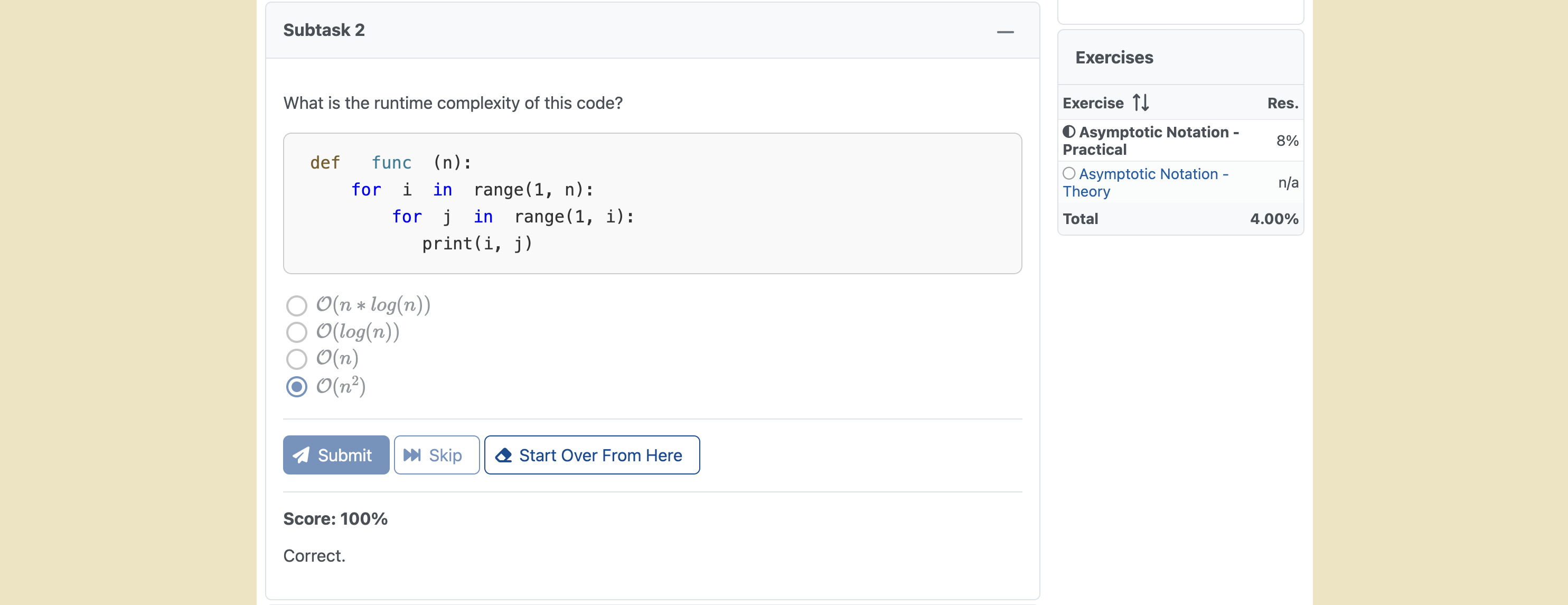1568x605 pixels.
Task: Sort exercises using the up-down arrows icon
Action: tap(1141, 103)
